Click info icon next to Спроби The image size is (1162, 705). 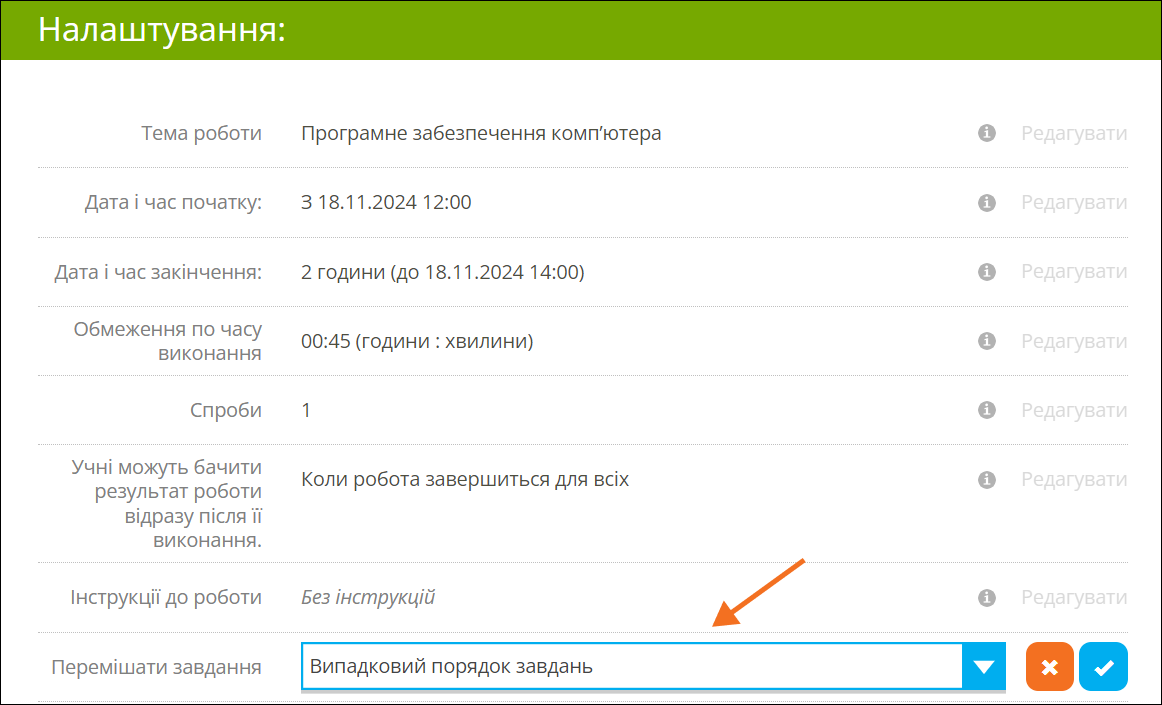pyautogui.click(x=986, y=410)
